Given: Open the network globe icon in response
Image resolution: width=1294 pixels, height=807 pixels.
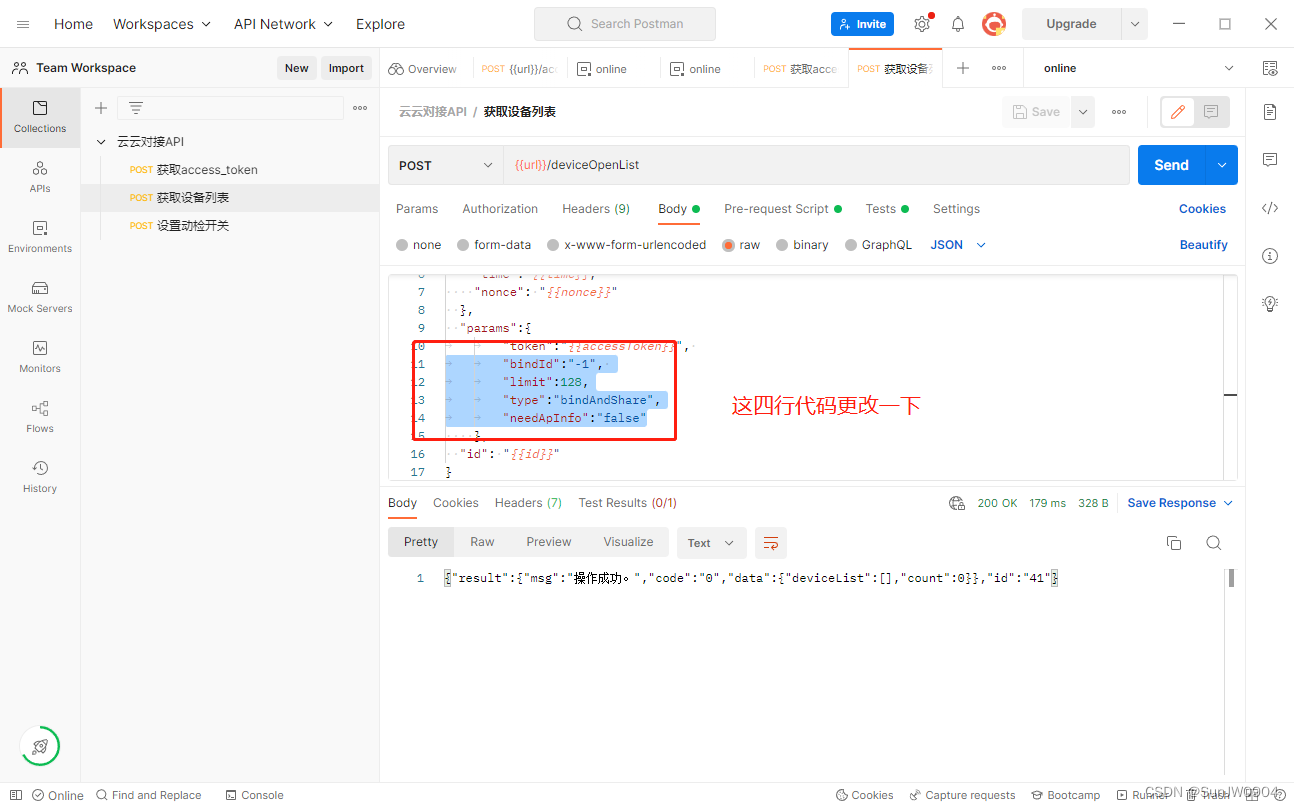Looking at the screenshot, I should pyautogui.click(x=957, y=503).
